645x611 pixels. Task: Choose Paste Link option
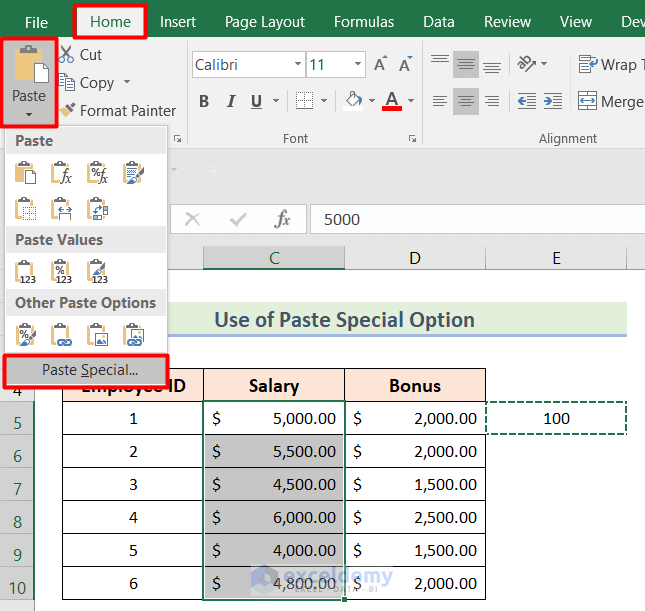(x=61, y=335)
